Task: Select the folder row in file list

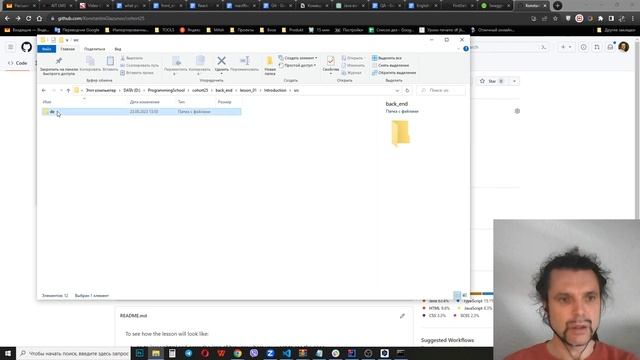Action: (x=141, y=111)
